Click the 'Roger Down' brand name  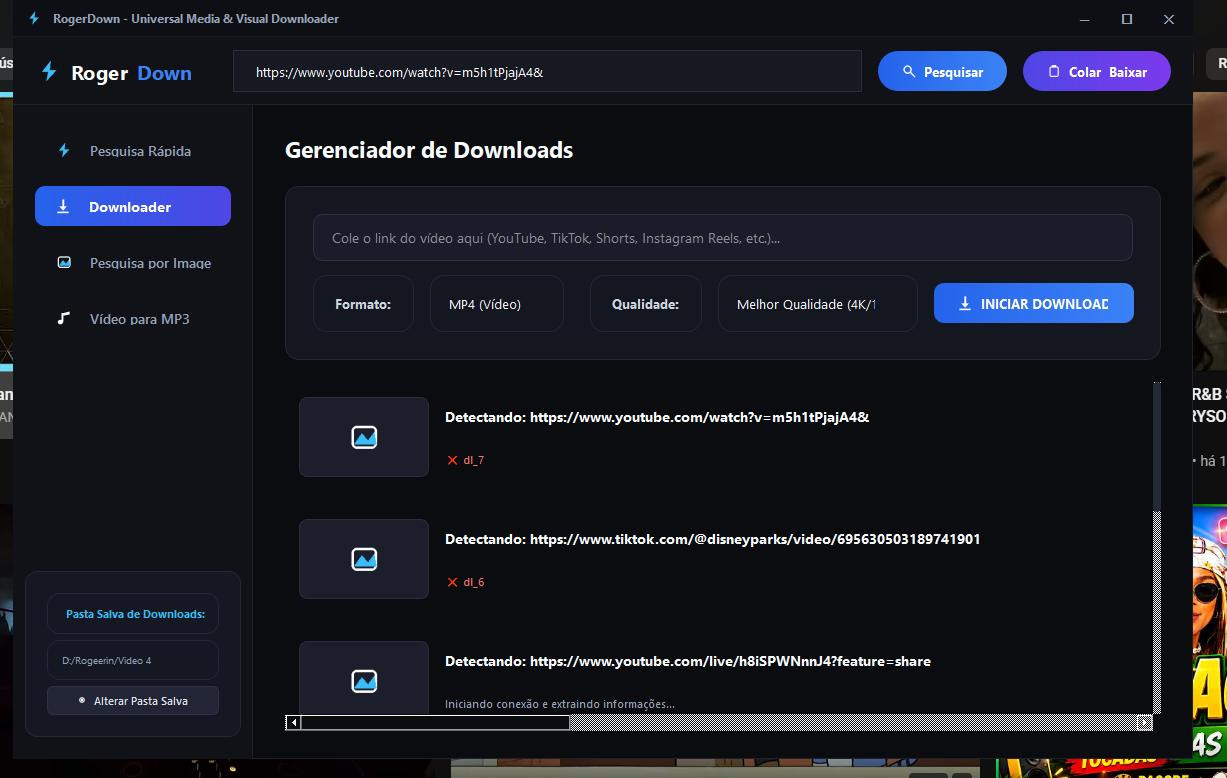(131, 73)
